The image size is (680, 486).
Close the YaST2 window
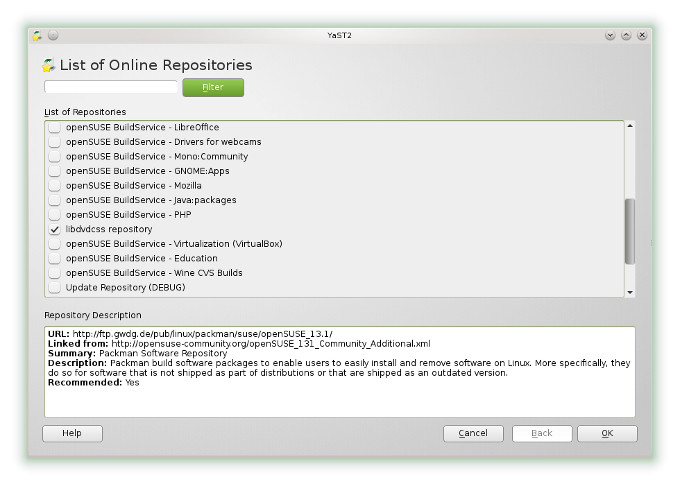pyautogui.click(x=642, y=35)
